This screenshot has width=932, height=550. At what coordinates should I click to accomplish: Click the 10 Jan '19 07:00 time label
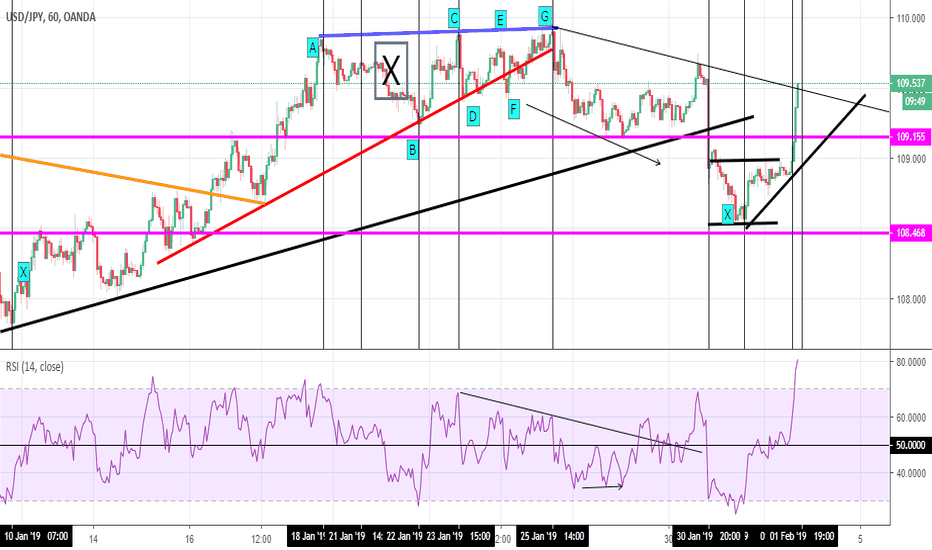click(x=36, y=536)
